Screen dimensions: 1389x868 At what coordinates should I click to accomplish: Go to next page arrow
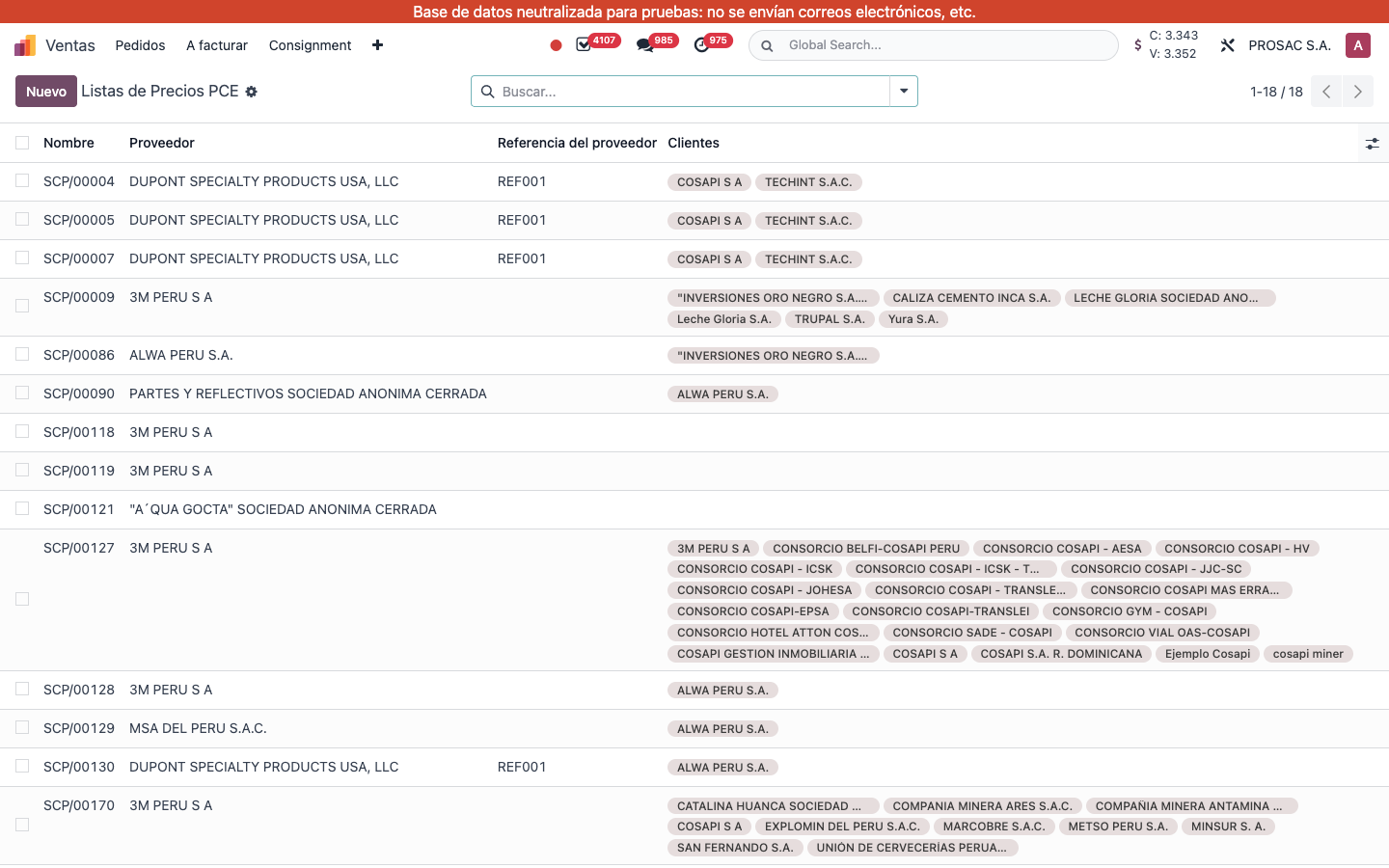click(1358, 92)
